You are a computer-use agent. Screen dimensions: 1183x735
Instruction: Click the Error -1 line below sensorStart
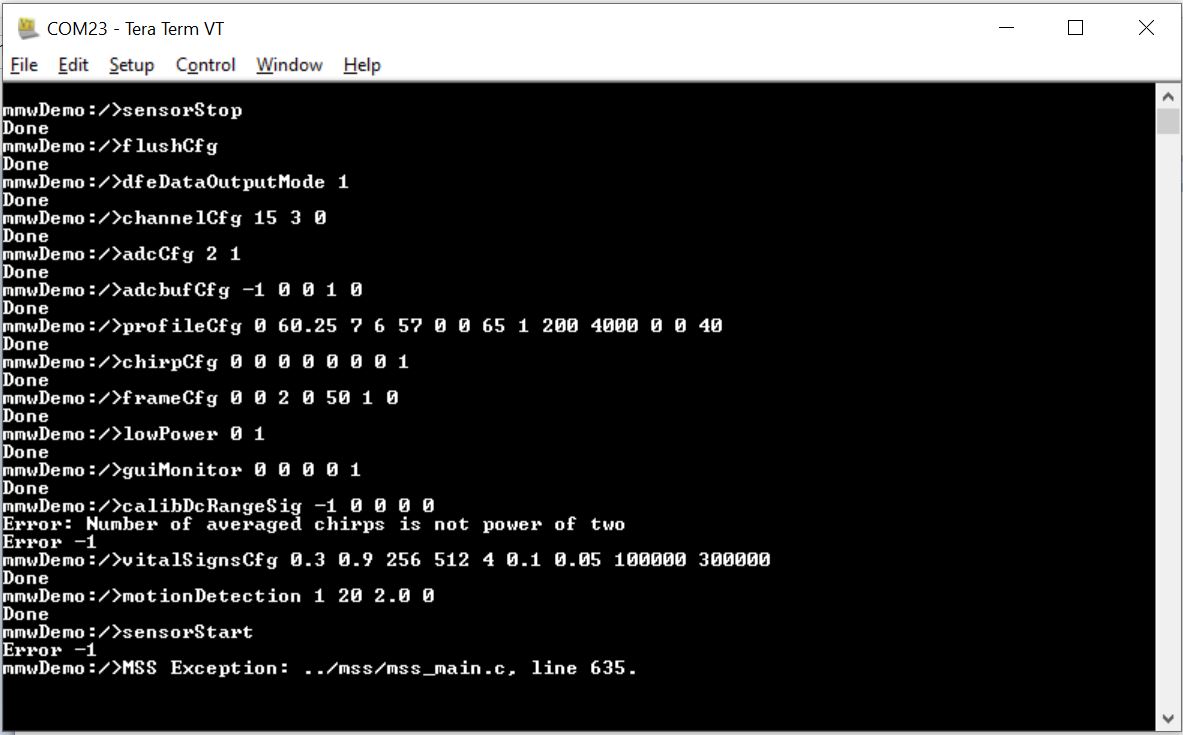point(49,650)
